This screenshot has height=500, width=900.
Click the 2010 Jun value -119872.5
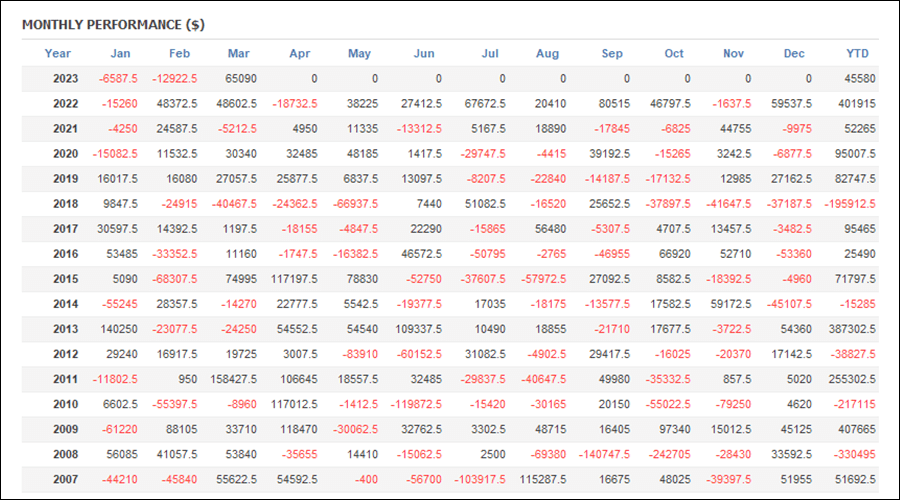(x=416, y=404)
